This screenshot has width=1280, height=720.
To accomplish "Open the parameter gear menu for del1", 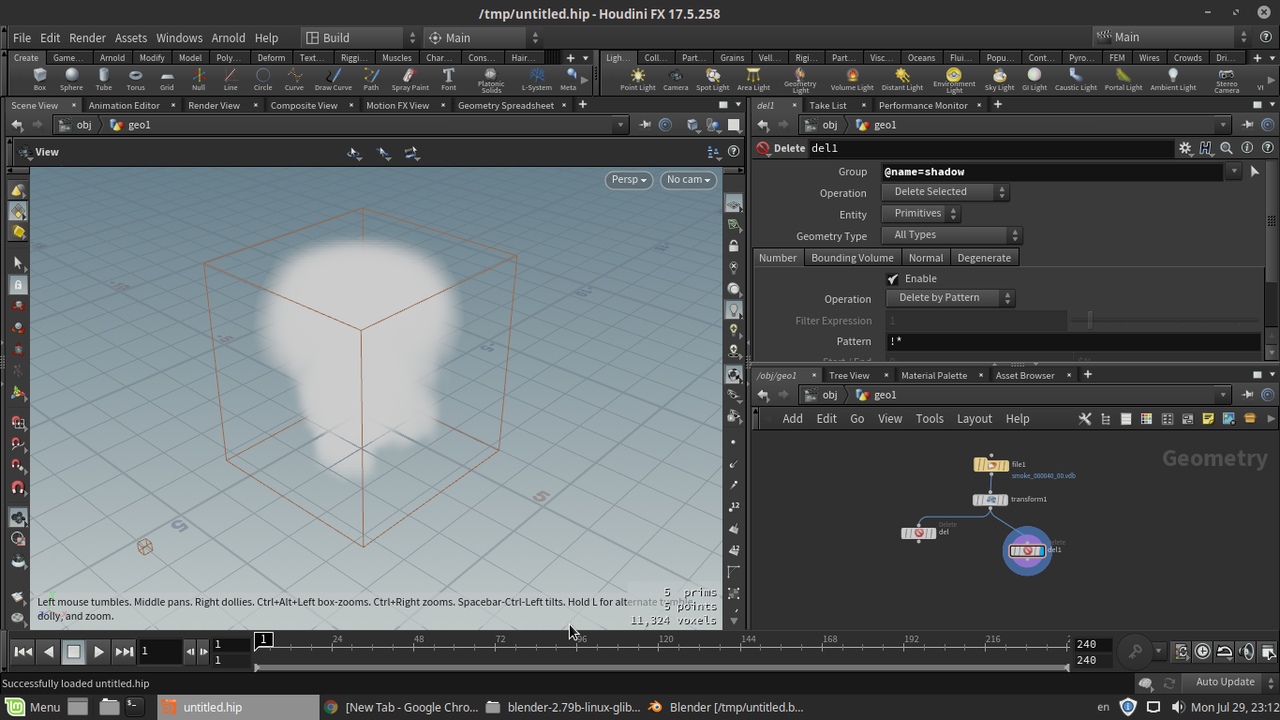I will tap(1185, 148).
